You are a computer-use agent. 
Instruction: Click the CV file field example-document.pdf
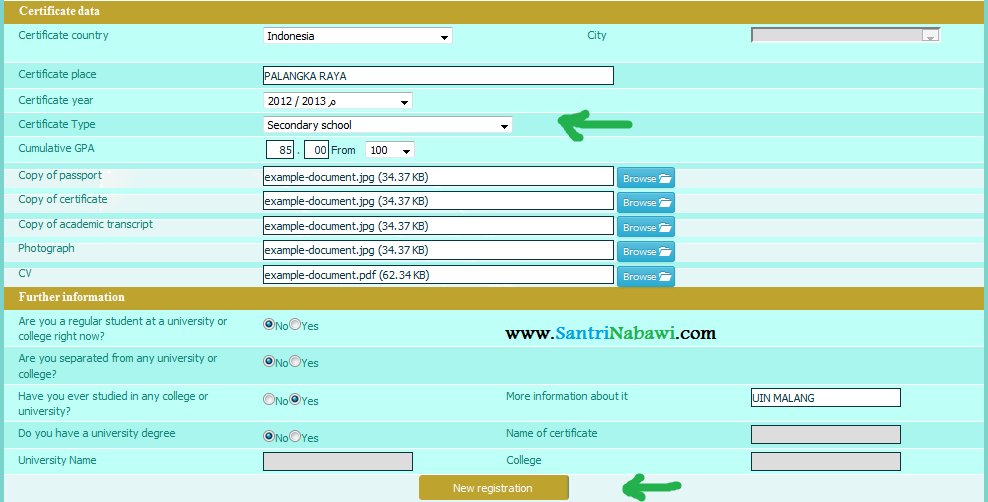(438, 275)
